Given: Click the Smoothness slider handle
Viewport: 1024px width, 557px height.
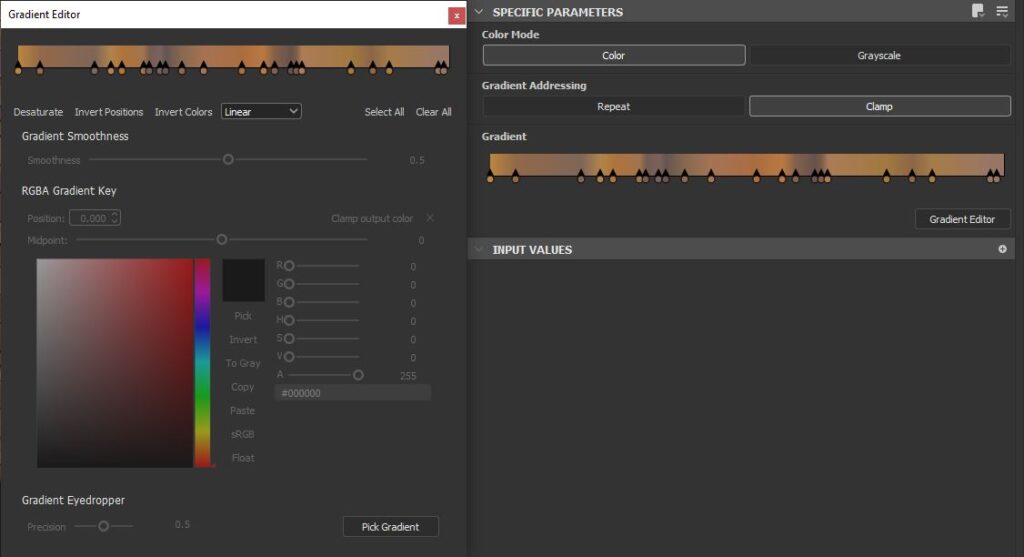Looking at the screenshot, I should point(228,159).
